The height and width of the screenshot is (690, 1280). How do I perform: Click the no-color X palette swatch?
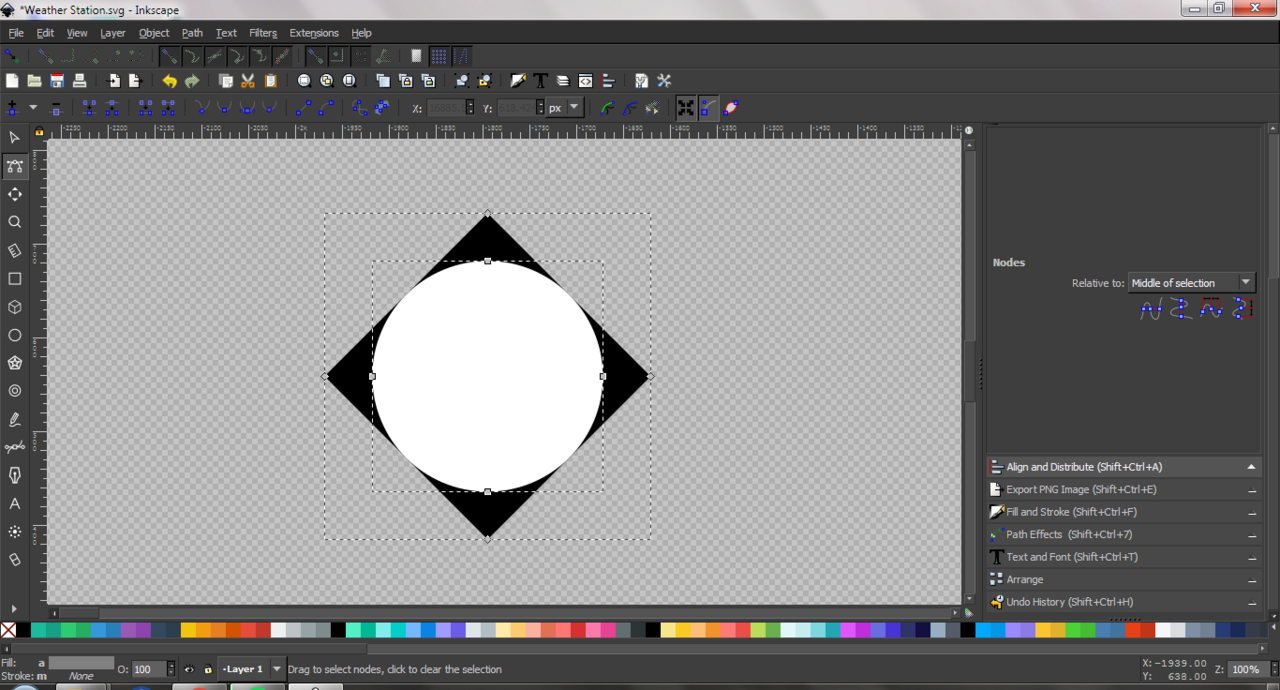pyautogui.click(x=8, y=630)
